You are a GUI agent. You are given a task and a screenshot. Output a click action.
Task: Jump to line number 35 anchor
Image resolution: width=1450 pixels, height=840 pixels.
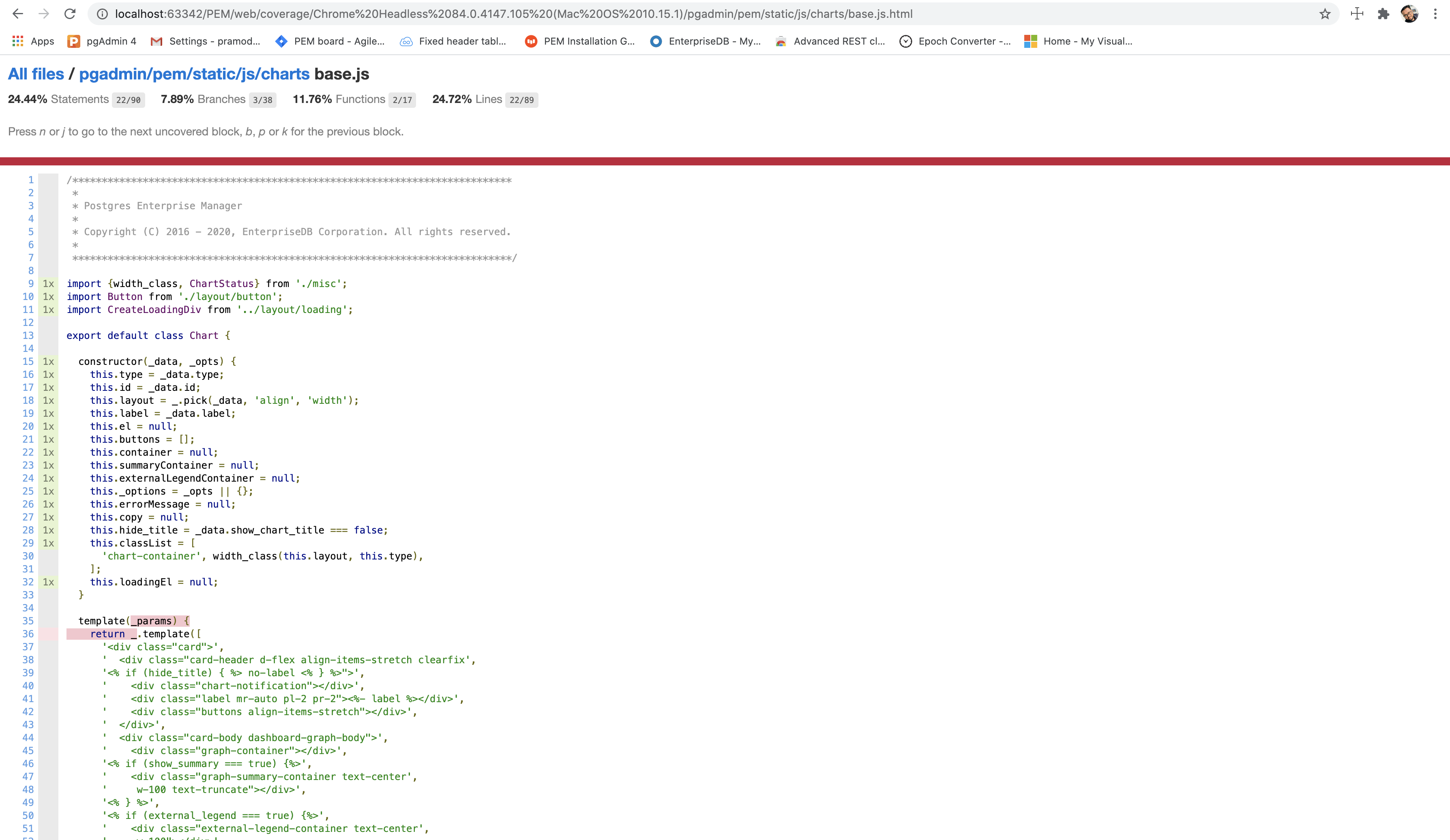[x=28, y=621]
